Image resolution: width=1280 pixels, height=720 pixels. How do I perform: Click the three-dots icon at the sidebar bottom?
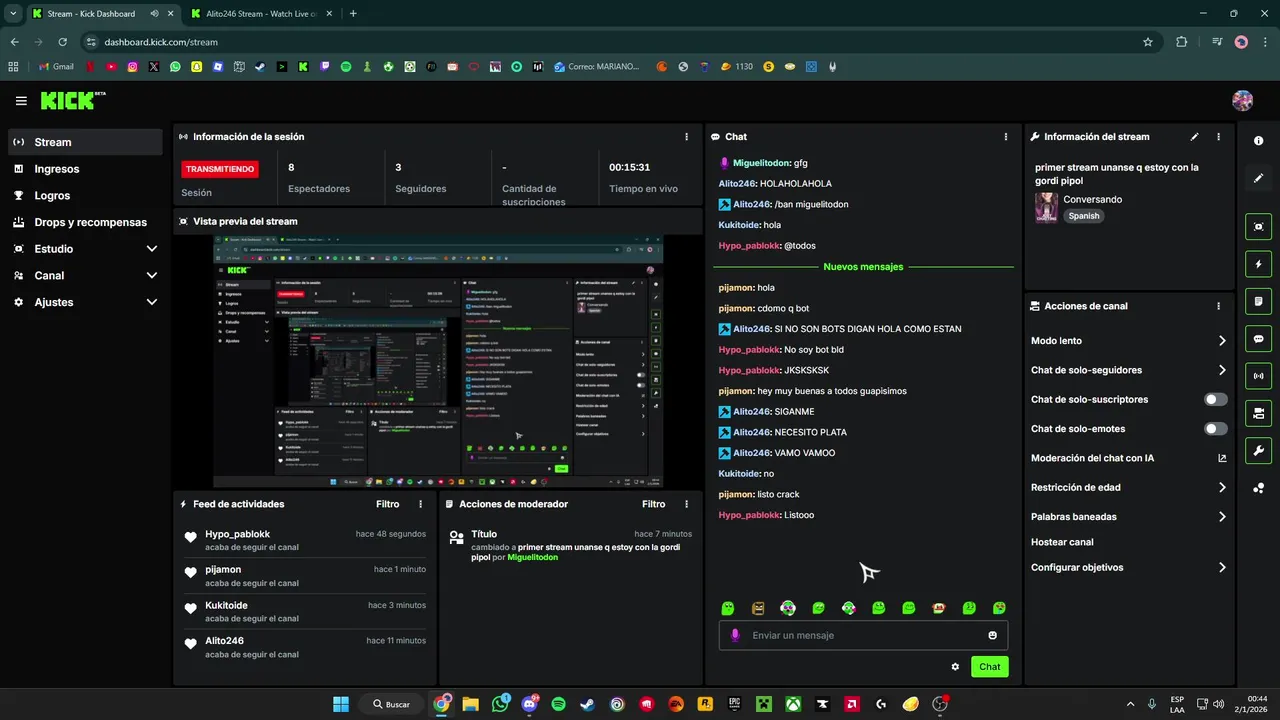1259,488
